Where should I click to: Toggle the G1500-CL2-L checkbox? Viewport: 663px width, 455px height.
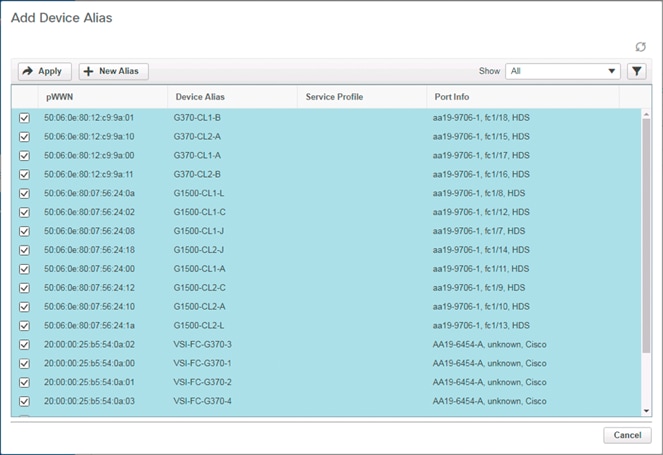pyautogui.click(x=25, y=326)
